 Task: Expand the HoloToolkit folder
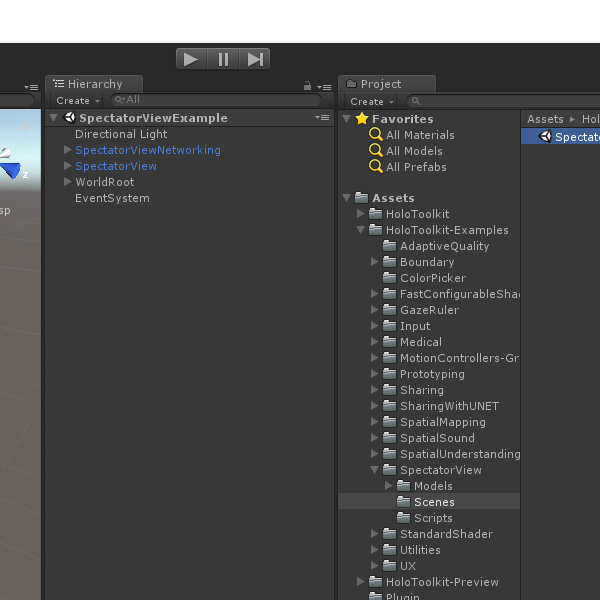(360, 214)
